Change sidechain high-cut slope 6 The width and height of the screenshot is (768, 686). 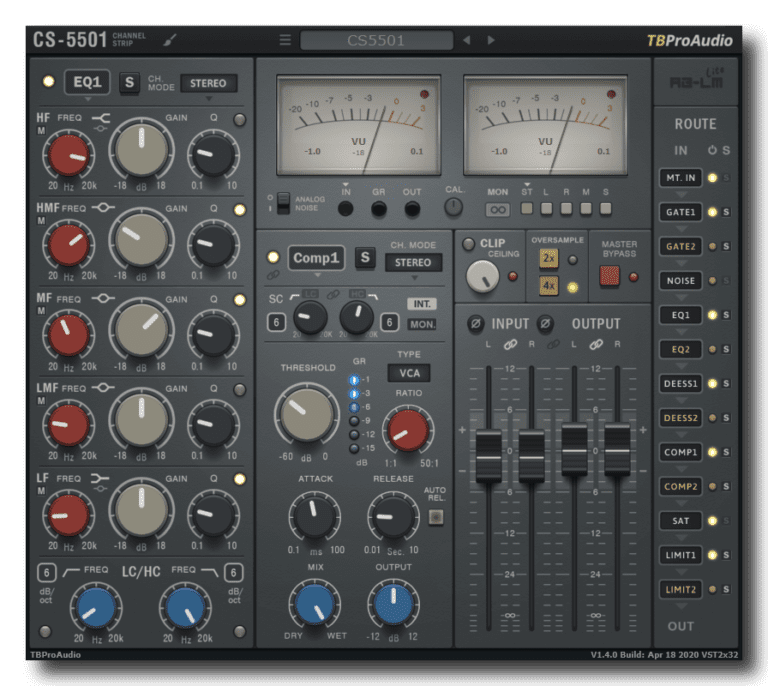[389, 322]
